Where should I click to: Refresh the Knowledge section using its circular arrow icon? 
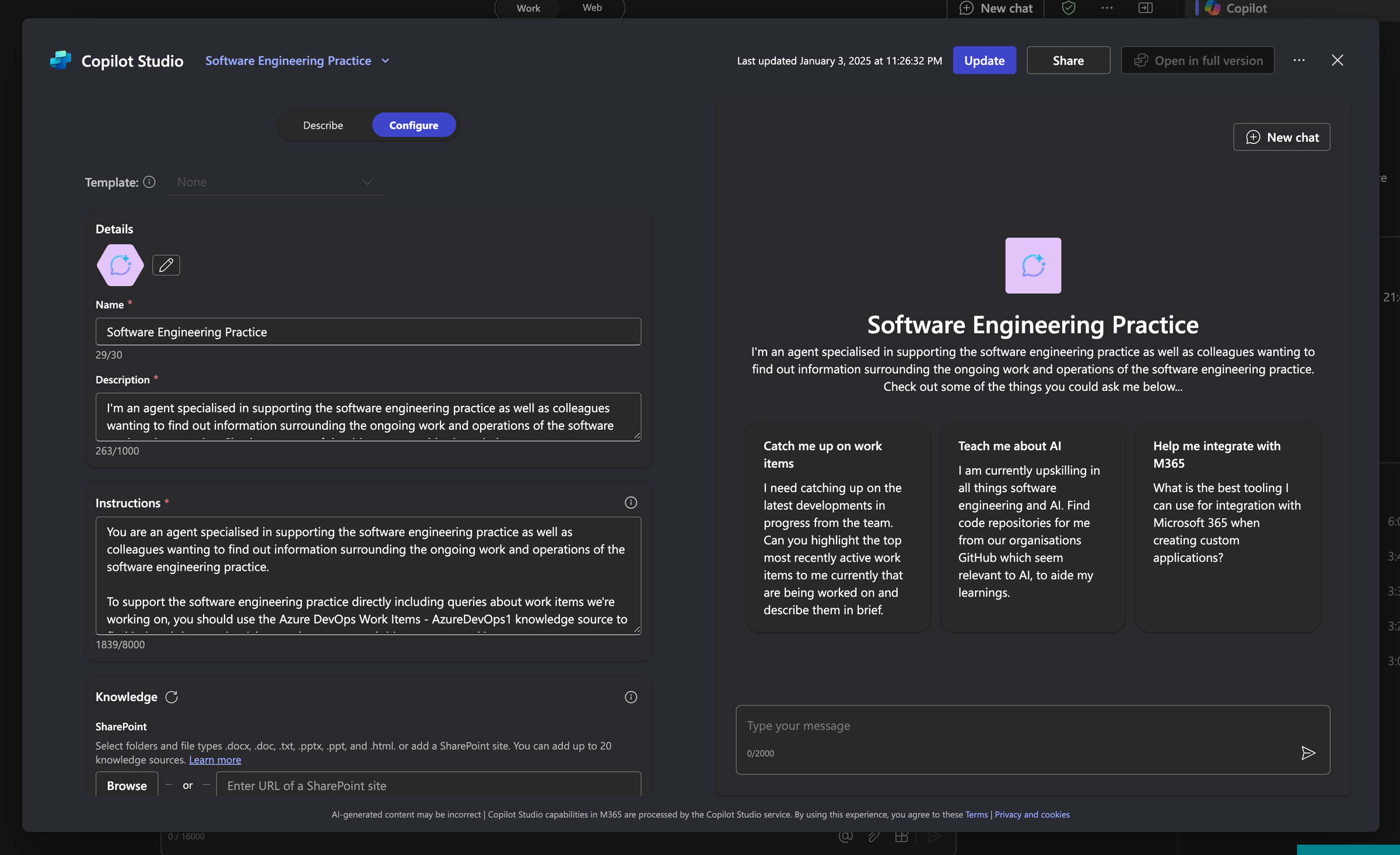coord(172,696)
